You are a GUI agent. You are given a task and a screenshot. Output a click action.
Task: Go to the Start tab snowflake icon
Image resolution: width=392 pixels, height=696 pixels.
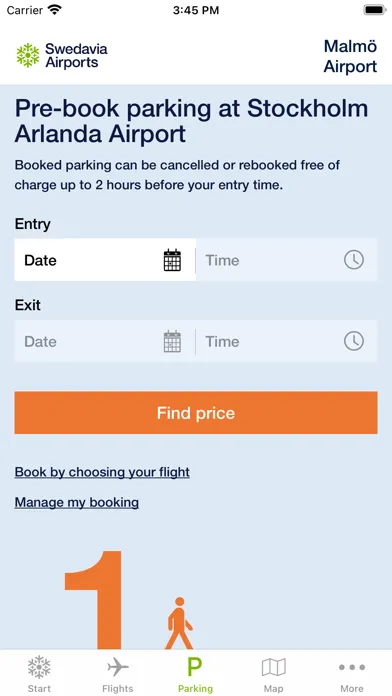coord(39,667)
